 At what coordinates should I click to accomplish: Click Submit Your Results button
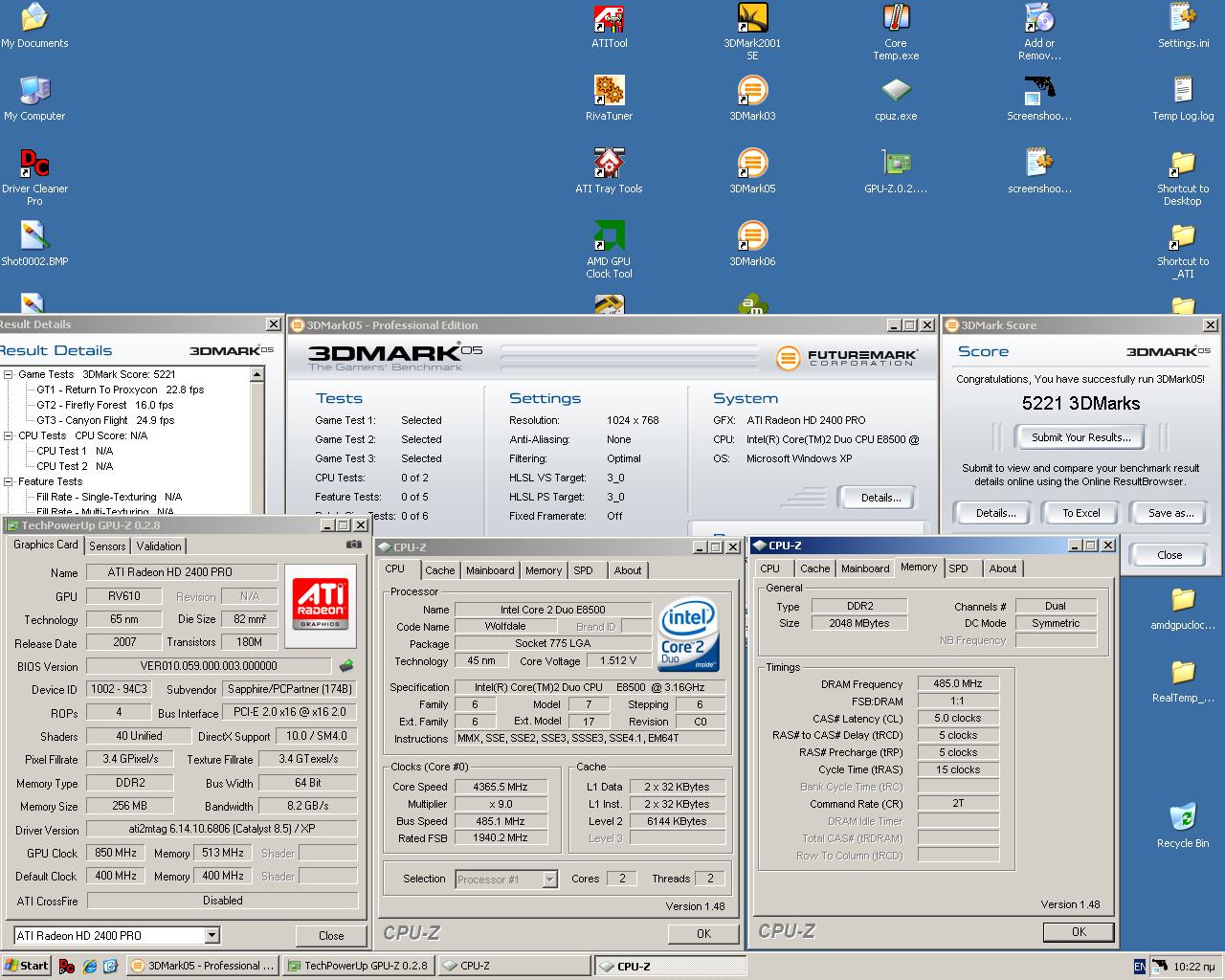coord(1081,437)
